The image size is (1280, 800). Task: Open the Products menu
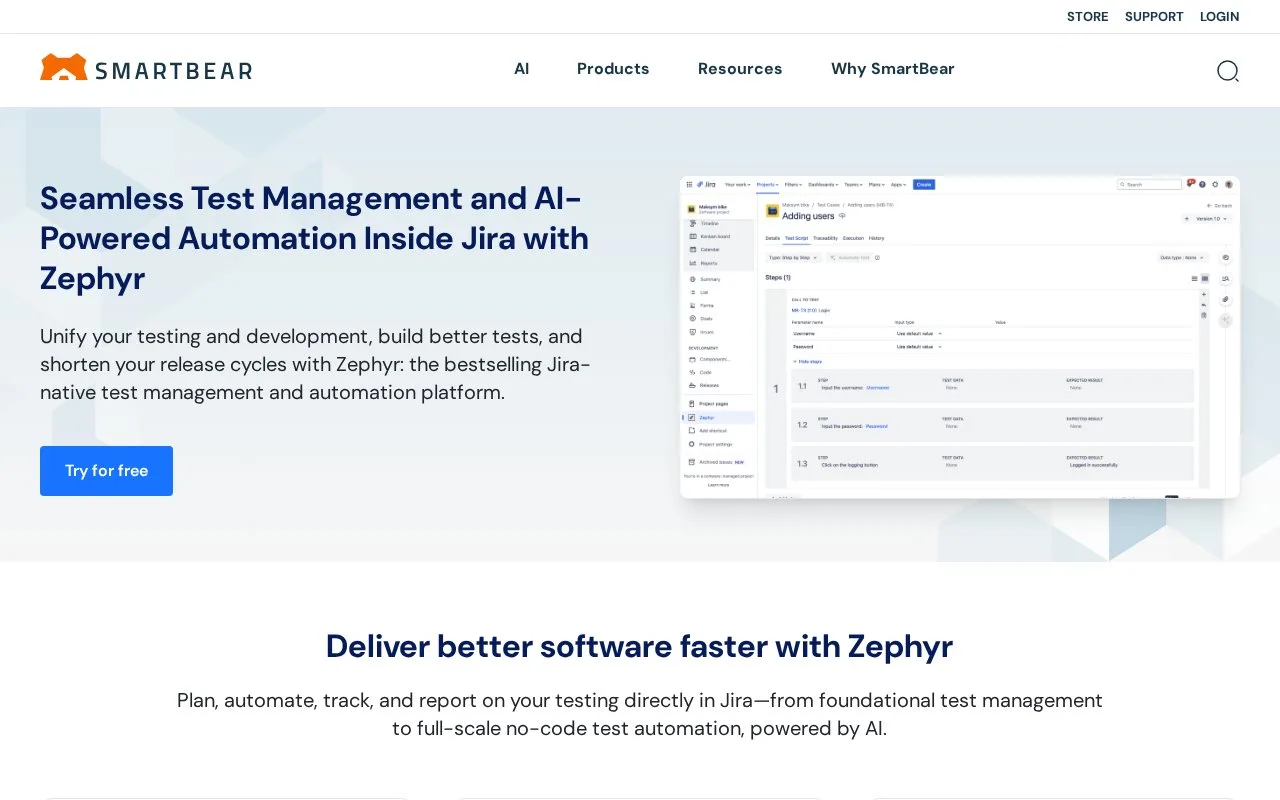point(613,69)
